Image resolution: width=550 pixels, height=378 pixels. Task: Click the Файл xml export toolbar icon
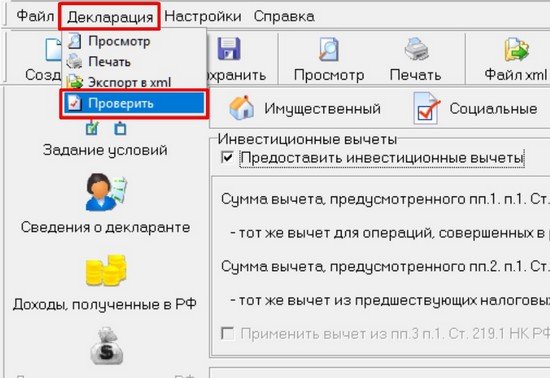point(516,50)
